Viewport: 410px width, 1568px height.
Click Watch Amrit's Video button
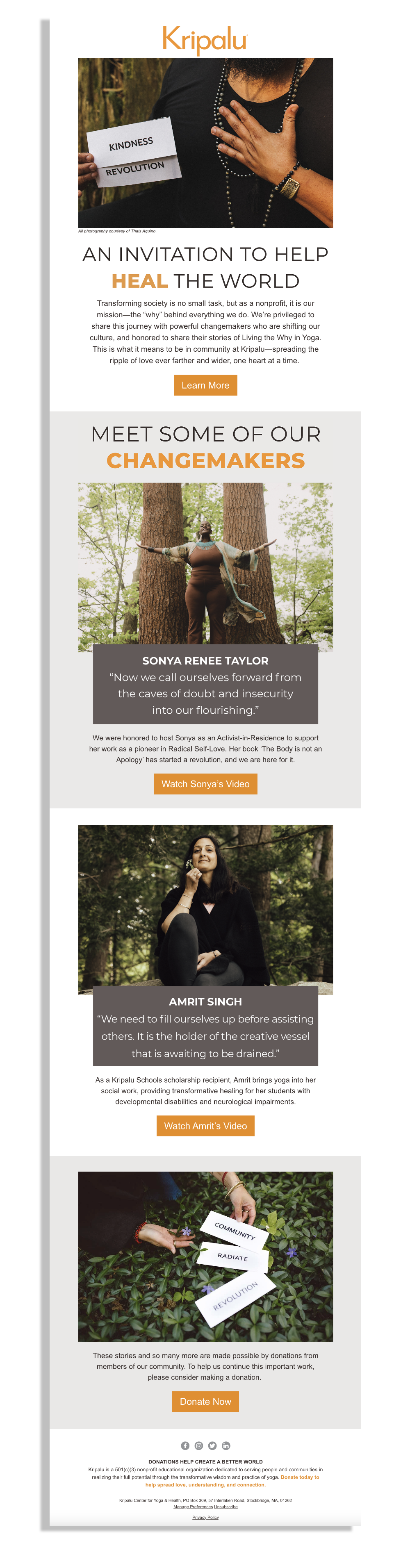[x=205, y=1126]
